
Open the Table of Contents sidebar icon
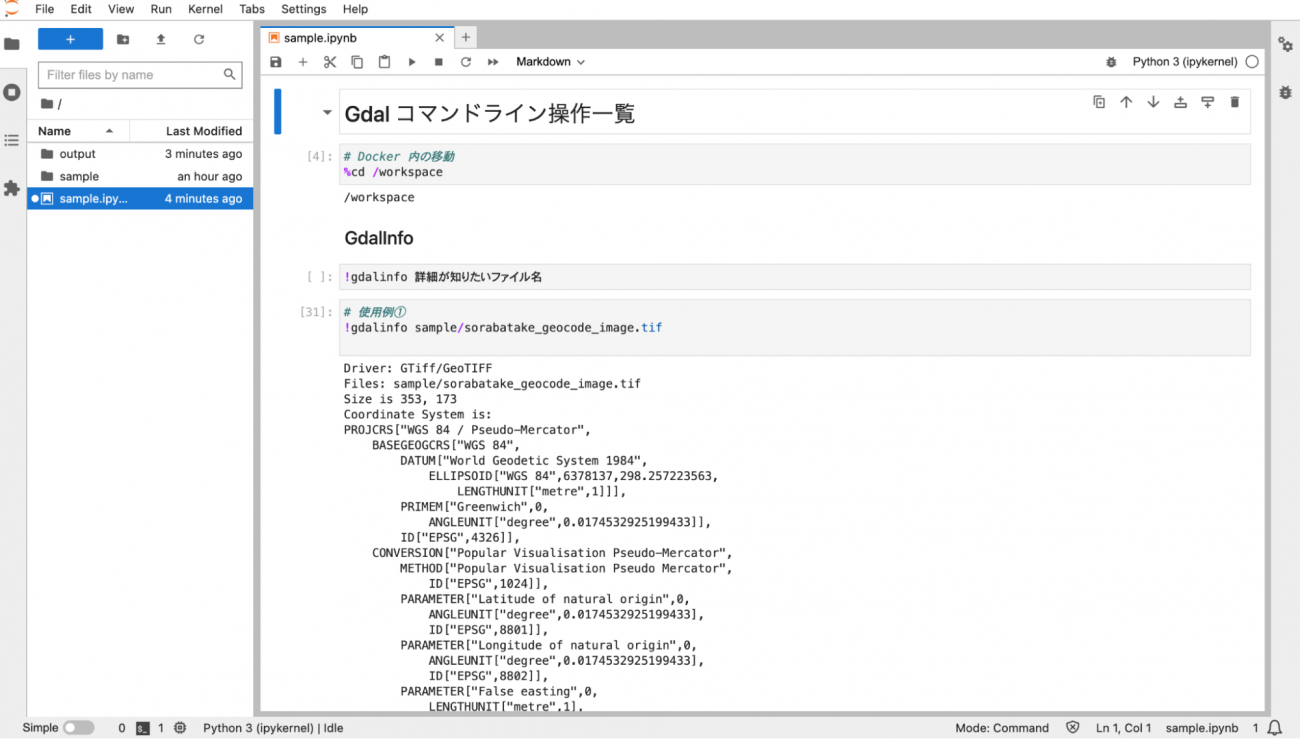pos(12,140)
